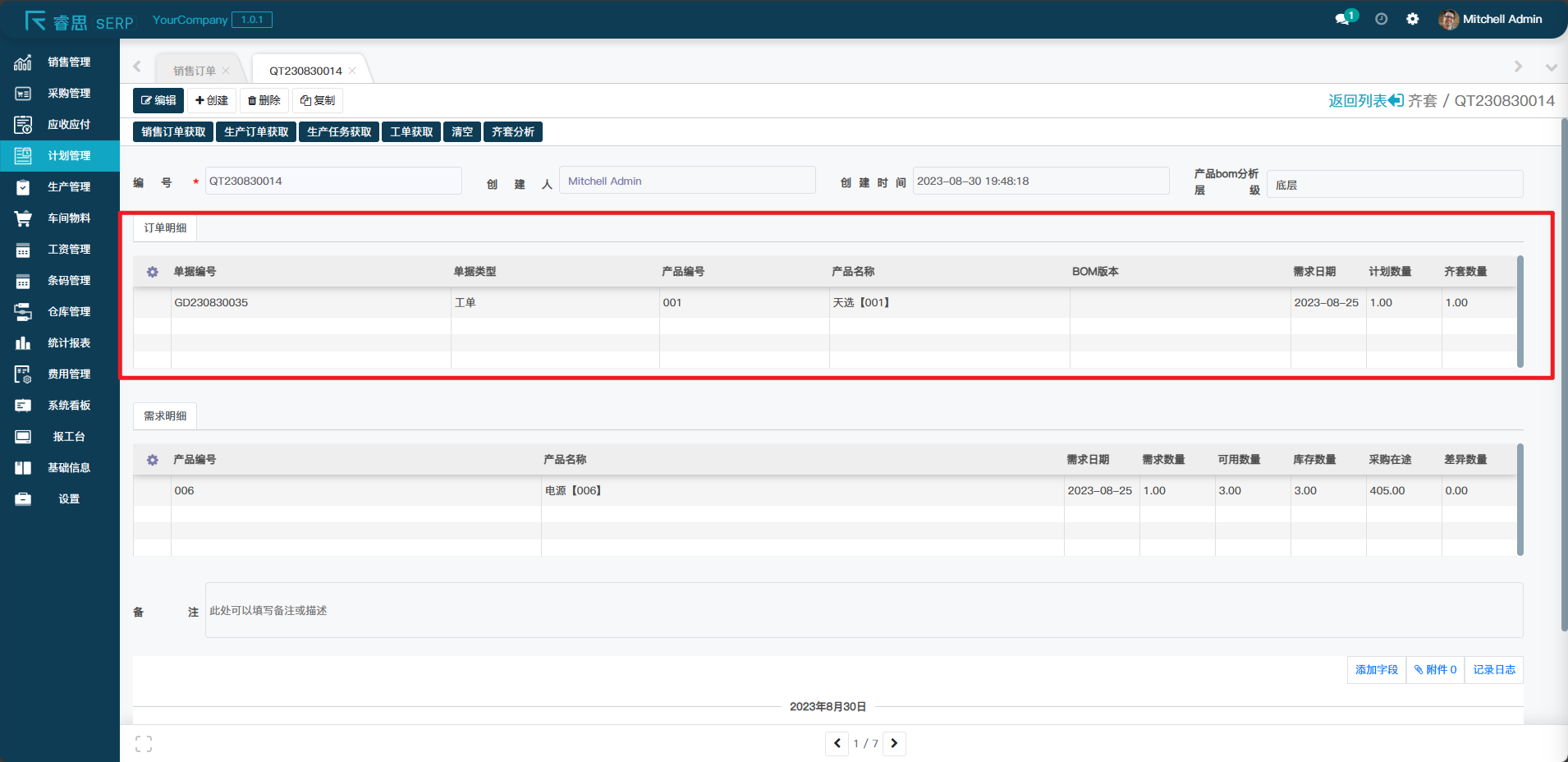Close the 销售订单 tab
Screen dimensions: 1568x762
pyautogui.click(x=226, y=71)
